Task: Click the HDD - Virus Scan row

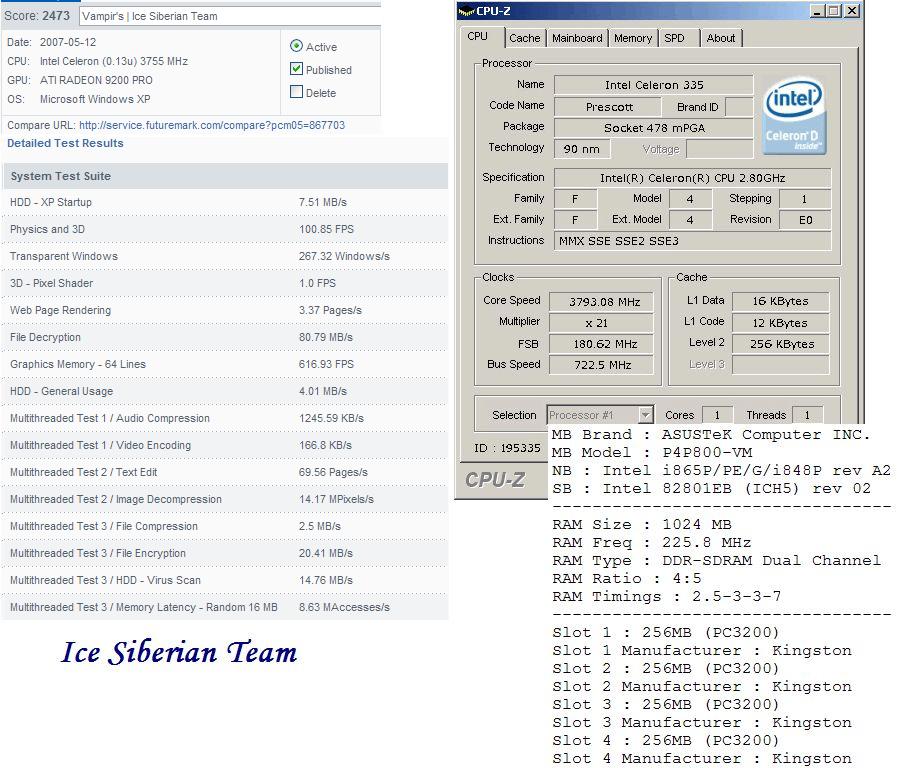Action: [x=225, y=580]
